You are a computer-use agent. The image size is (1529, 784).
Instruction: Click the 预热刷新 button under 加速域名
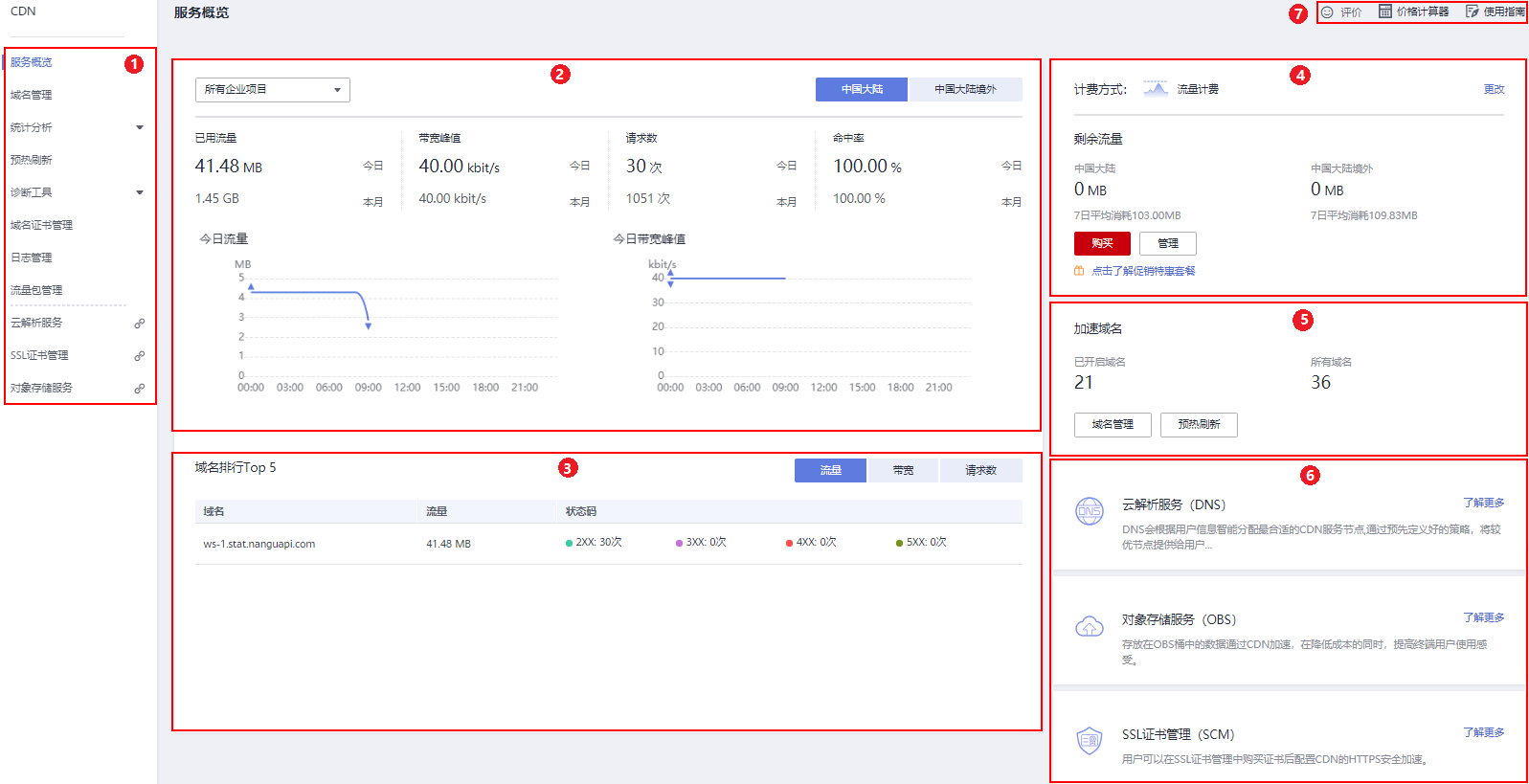[1199, 424]
